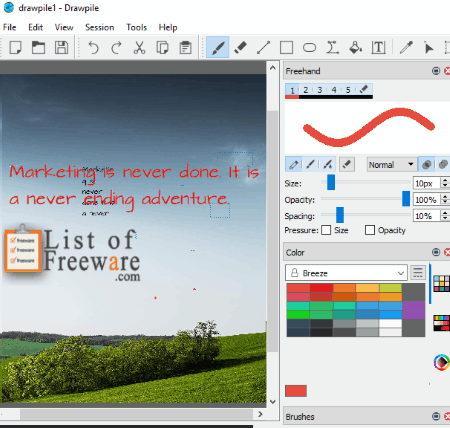
Task: Float the Color dock panel
Action: click(436, 252)
